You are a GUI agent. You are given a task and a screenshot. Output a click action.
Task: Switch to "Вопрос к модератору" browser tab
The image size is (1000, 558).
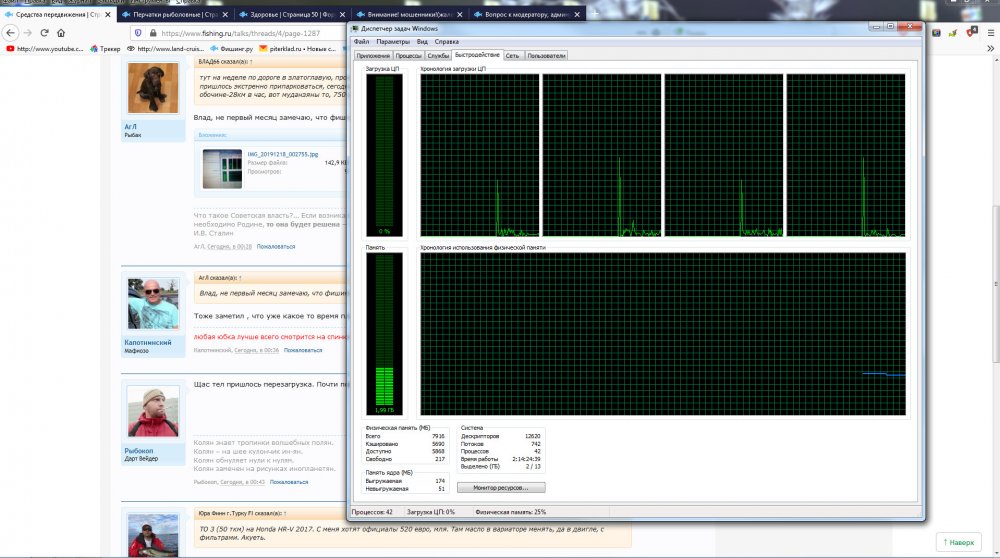527,14
